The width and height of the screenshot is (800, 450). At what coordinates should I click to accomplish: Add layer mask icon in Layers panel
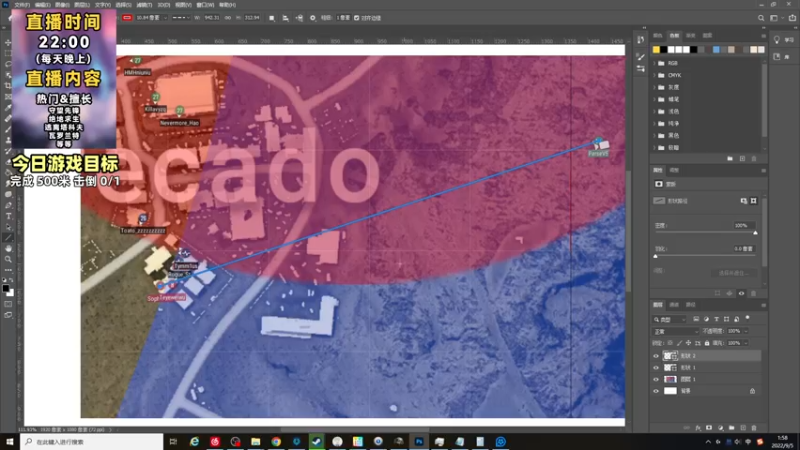point(709,428)
